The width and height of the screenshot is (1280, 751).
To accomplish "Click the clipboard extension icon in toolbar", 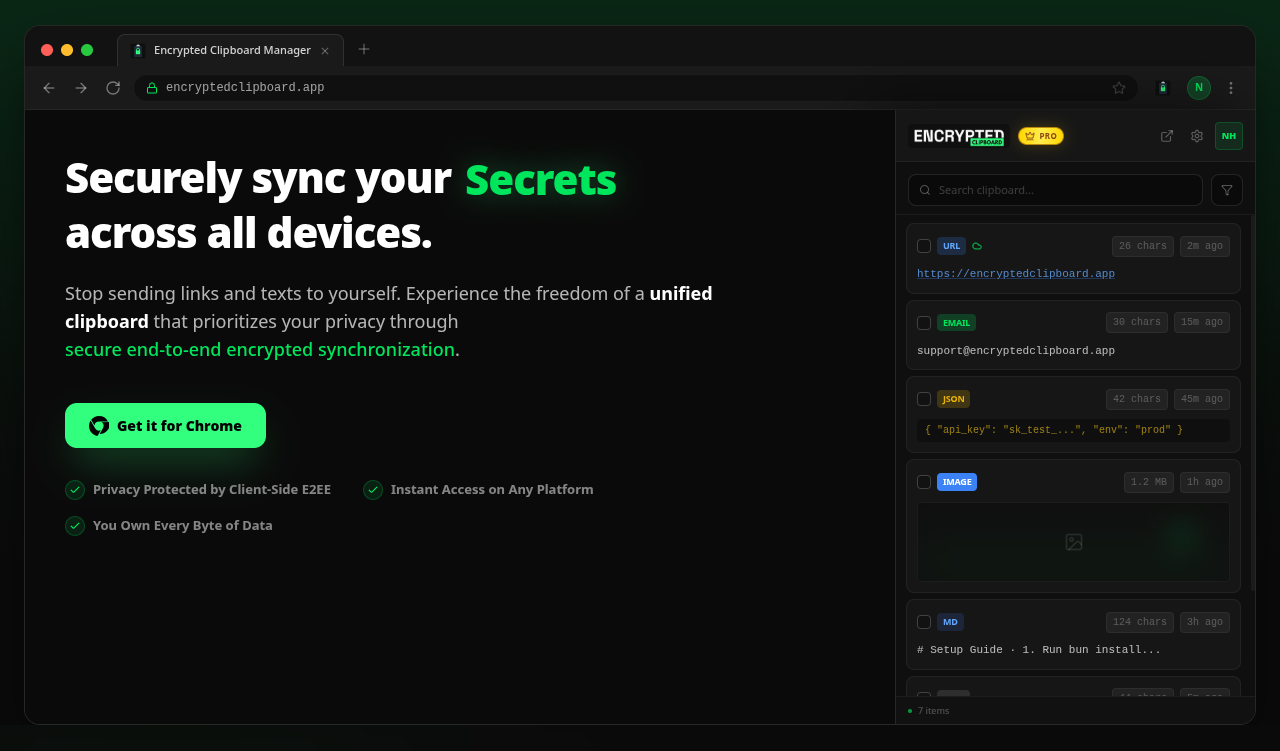I will [x=1162, y=88].
